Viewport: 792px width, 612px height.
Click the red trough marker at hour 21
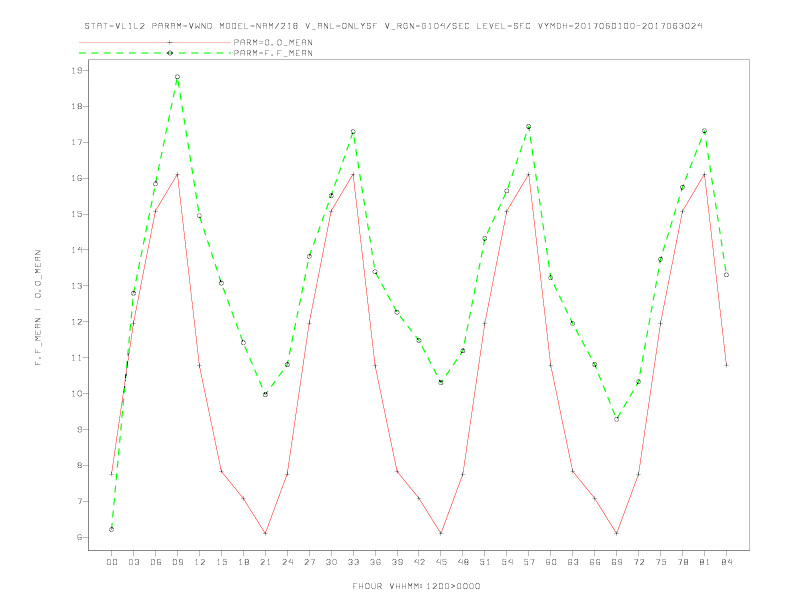265,533
